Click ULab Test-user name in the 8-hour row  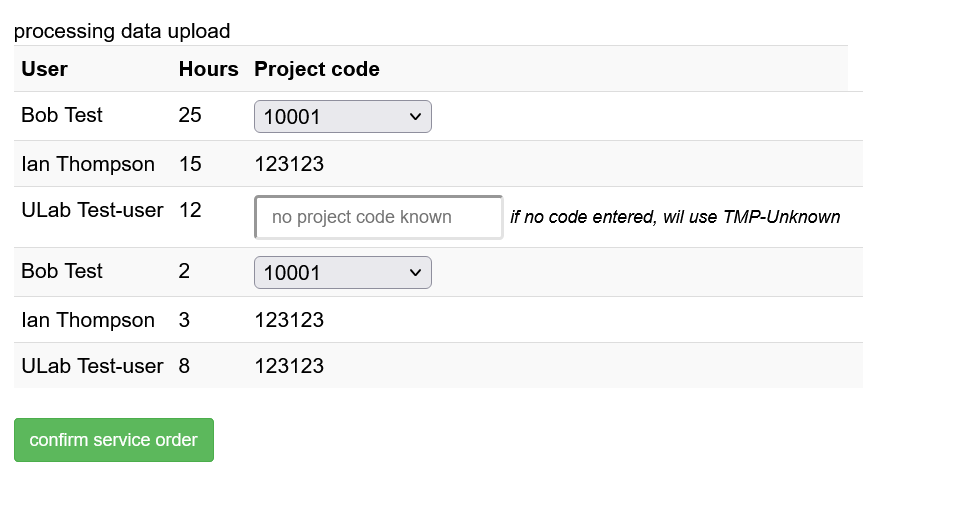tap(92, 366)
